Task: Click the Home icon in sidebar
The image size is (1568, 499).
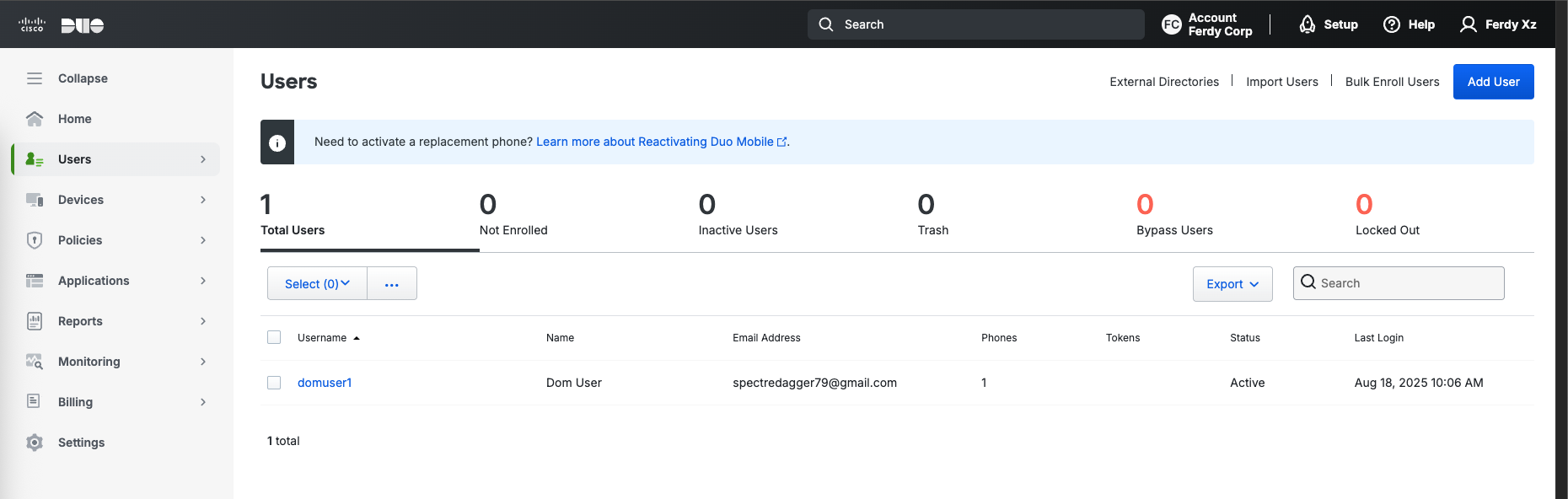Action: click(35, 119)
